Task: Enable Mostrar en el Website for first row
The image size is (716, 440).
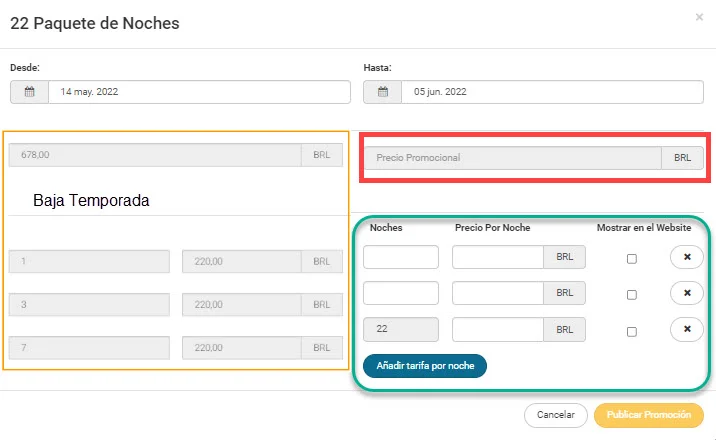Action: coord(631,258)
